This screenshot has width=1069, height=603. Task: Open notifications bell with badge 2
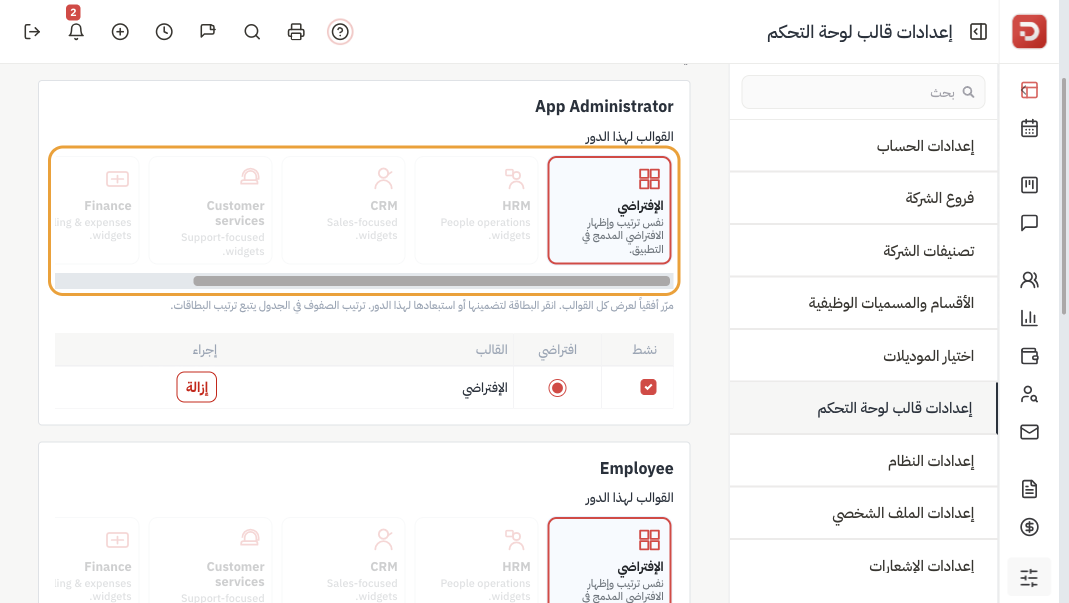pos(76,31)
